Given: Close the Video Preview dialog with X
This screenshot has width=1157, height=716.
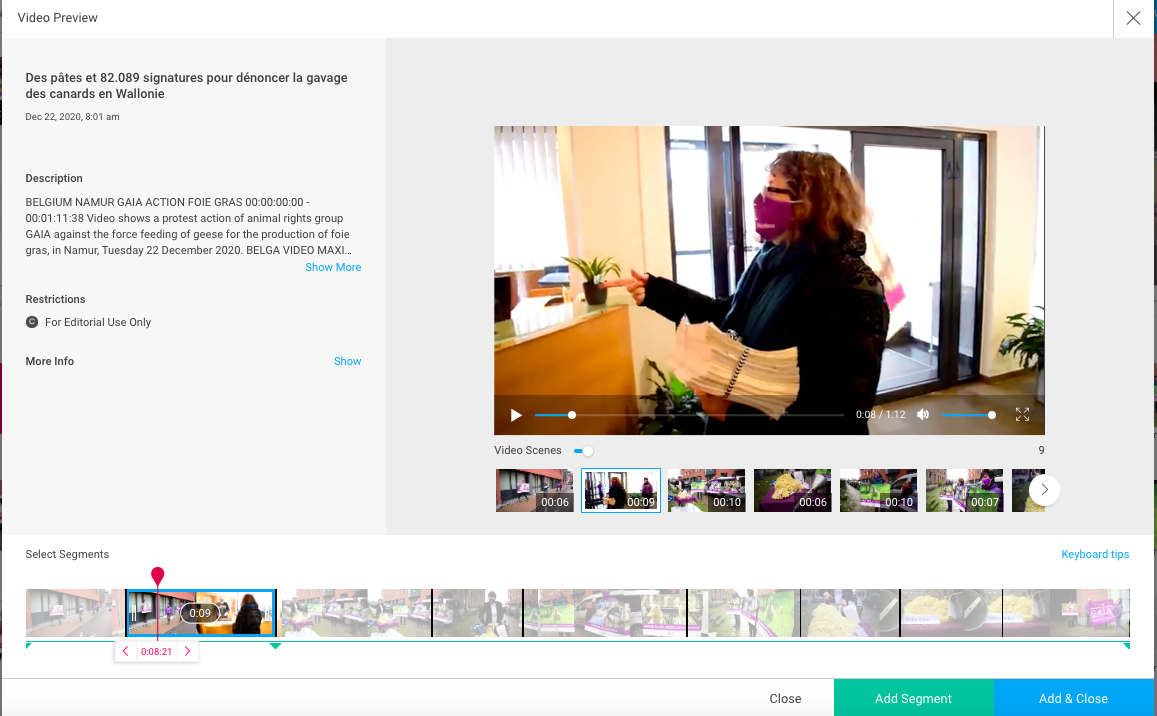Looking at the screenshot, I should [1133, 18].
